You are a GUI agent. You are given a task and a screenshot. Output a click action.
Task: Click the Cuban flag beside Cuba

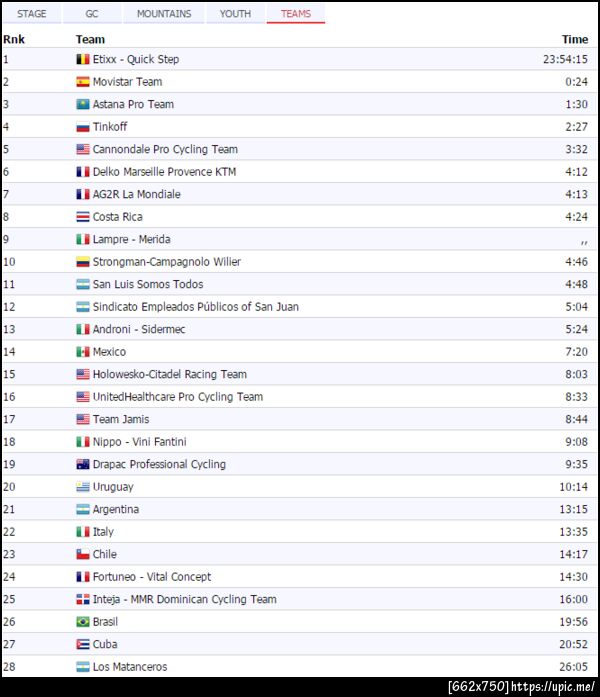coord(83,644)
